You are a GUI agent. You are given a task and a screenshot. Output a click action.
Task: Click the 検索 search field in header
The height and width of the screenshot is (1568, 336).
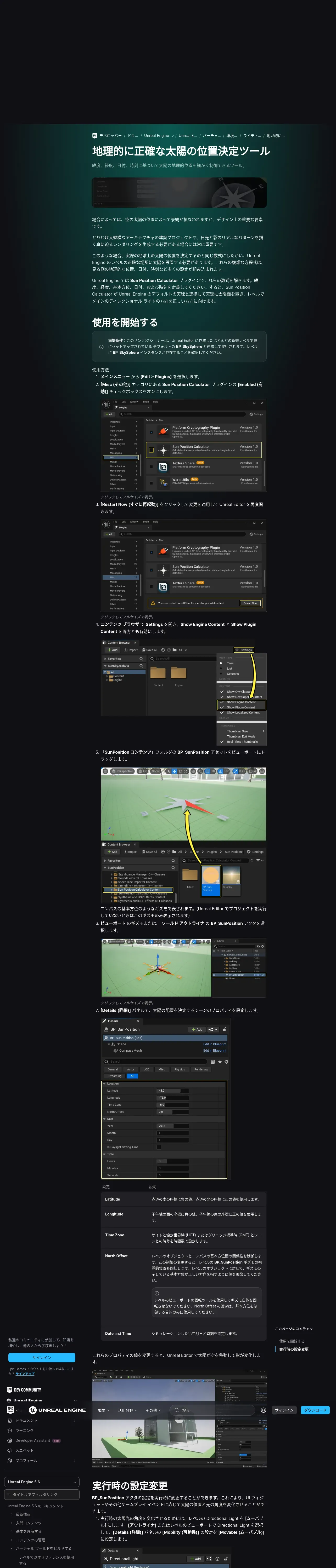coord(212,1410)
